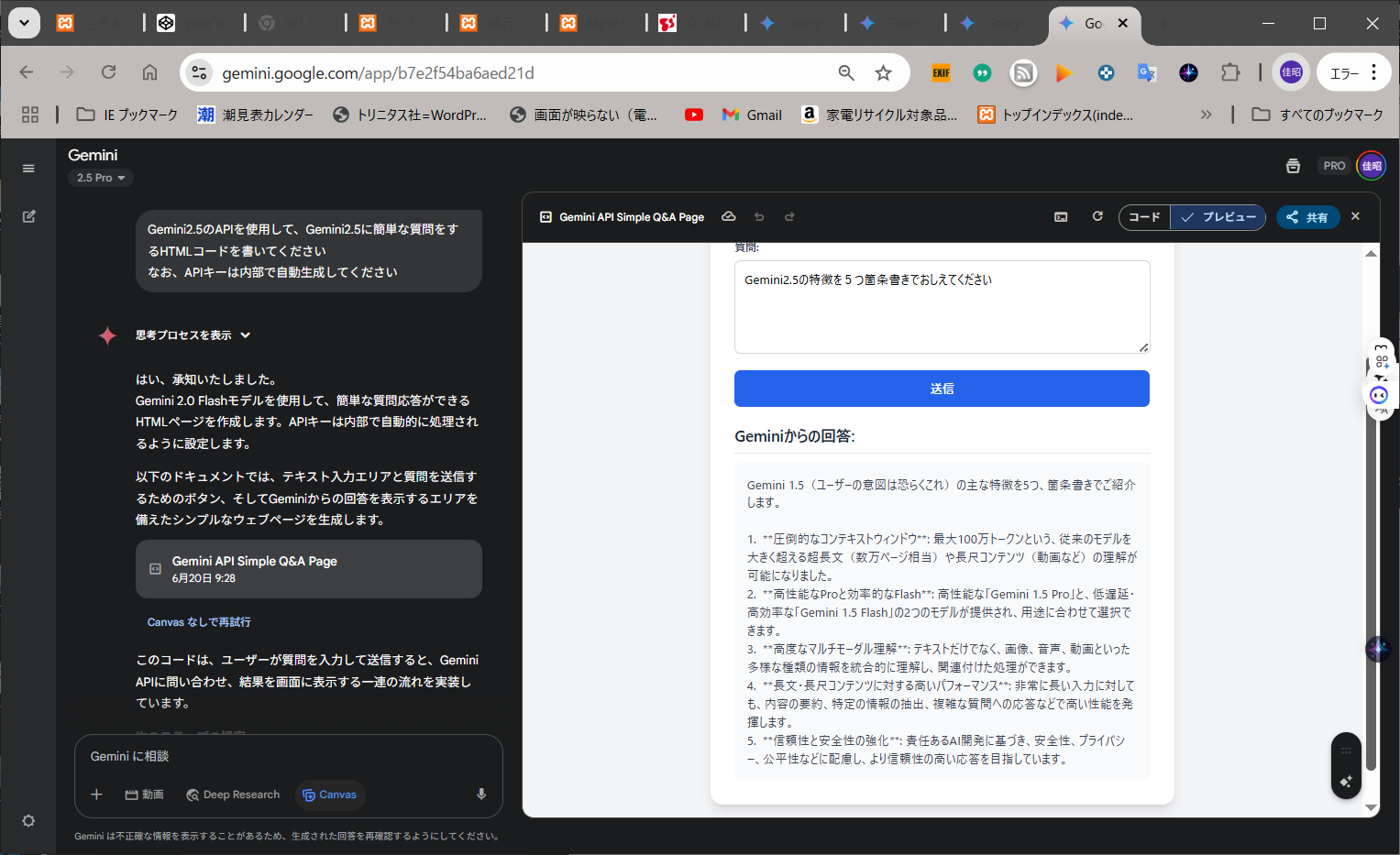
Task: Open the 潮見表カレンダー bookmark
Action: pos(256,115)
